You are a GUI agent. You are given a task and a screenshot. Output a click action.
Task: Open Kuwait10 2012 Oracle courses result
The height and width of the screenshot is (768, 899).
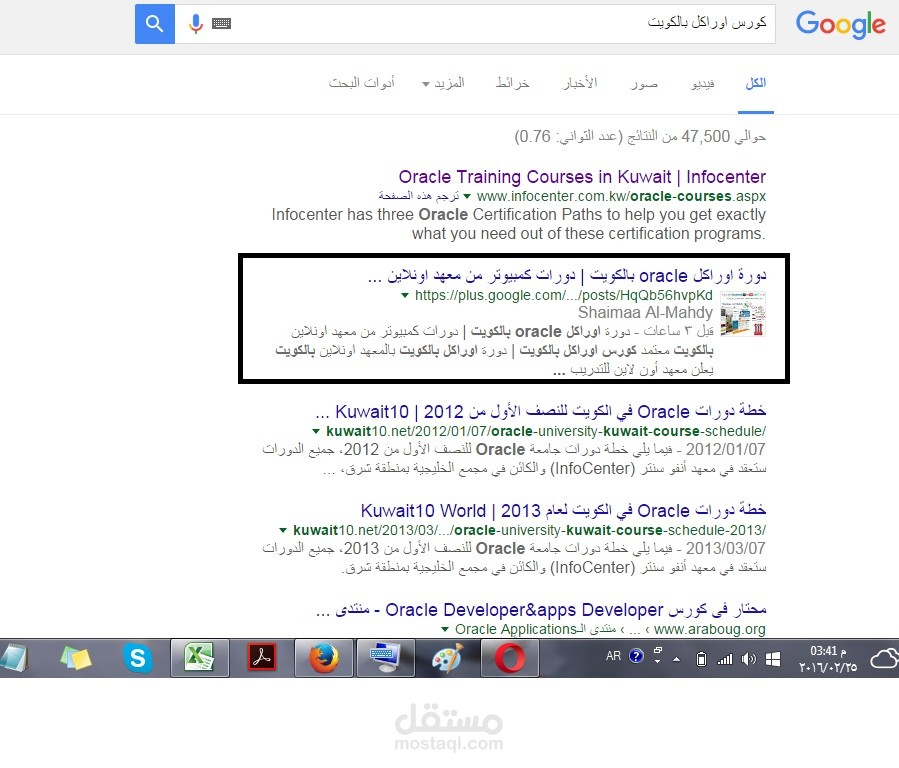[541, 412]
